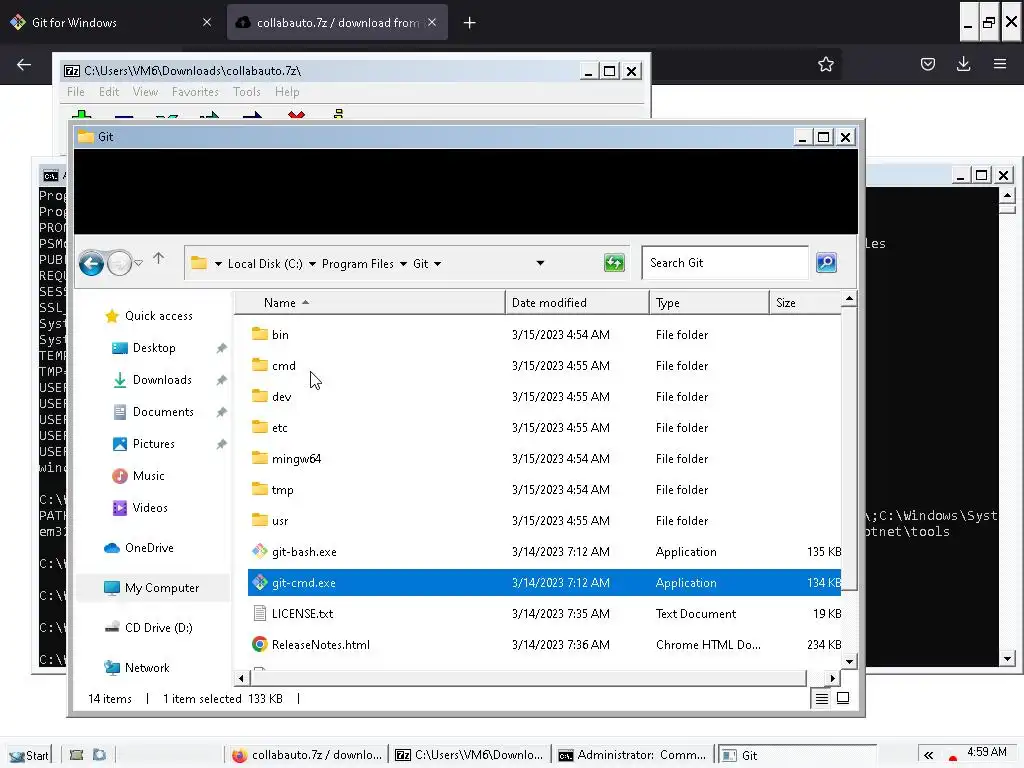The height and width of the screenshot is (768, 1024).
Task: Open Videos in the sidebar
Action: coord(150,508)
